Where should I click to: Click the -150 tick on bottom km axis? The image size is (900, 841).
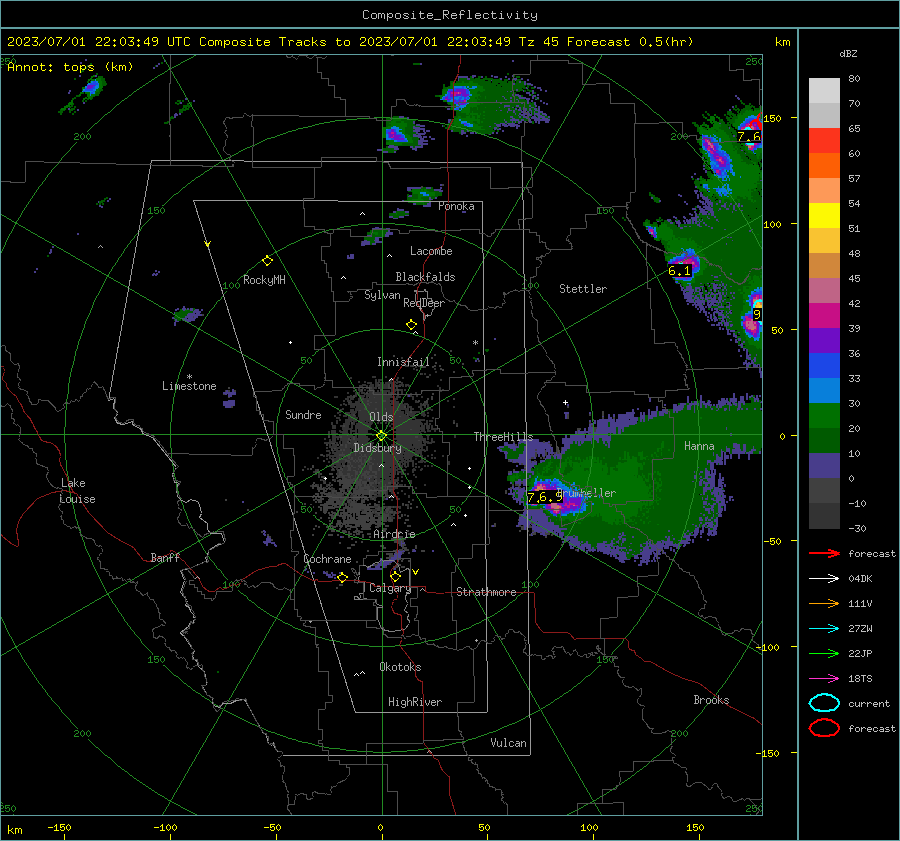pos(59,828)
